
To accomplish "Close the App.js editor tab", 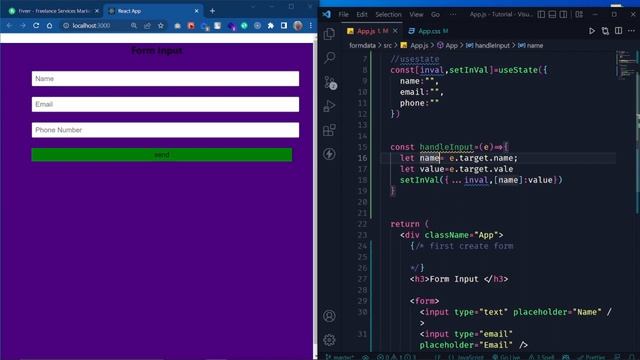I will point(395,31).
